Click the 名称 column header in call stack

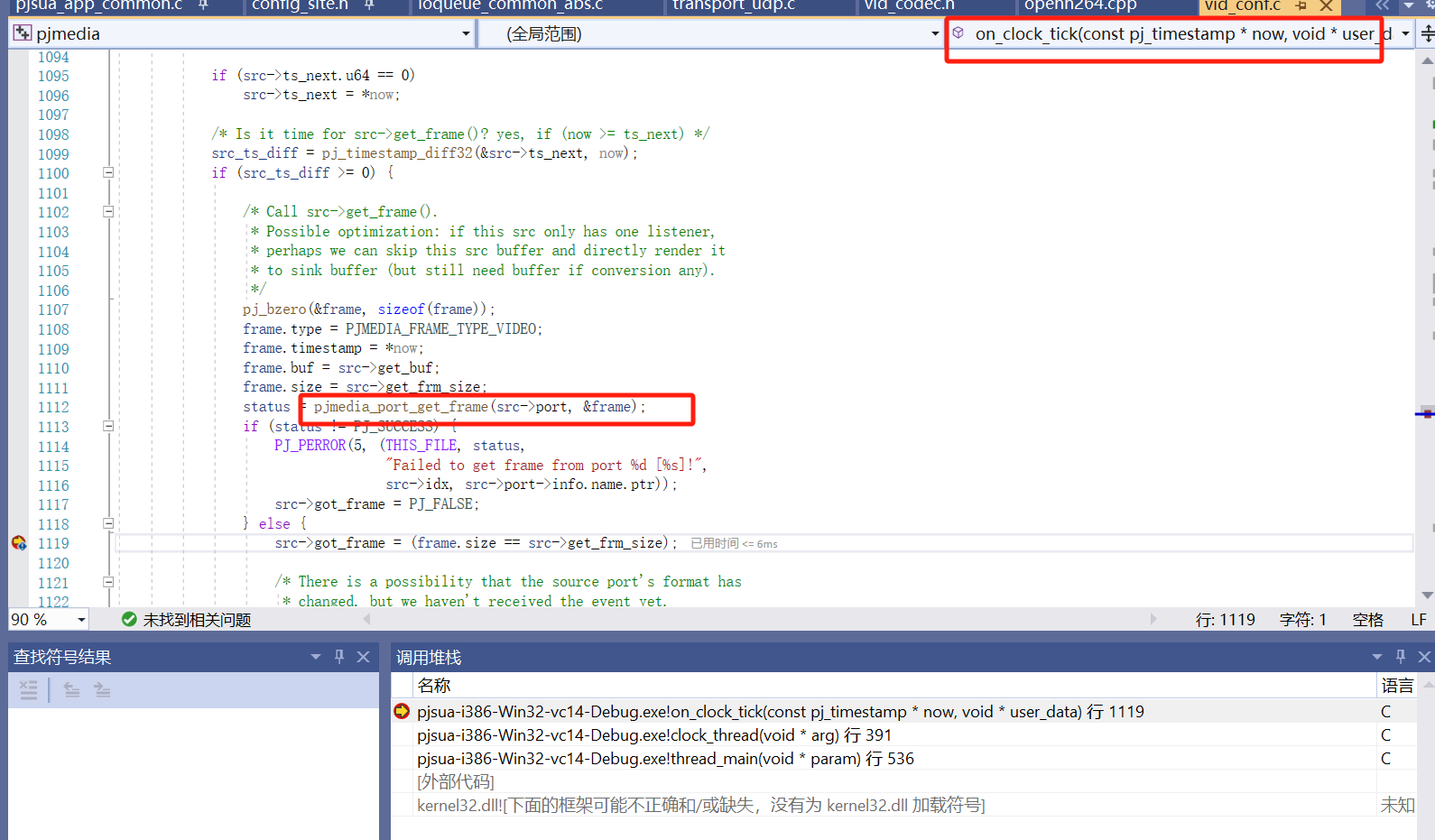(434, 686)
